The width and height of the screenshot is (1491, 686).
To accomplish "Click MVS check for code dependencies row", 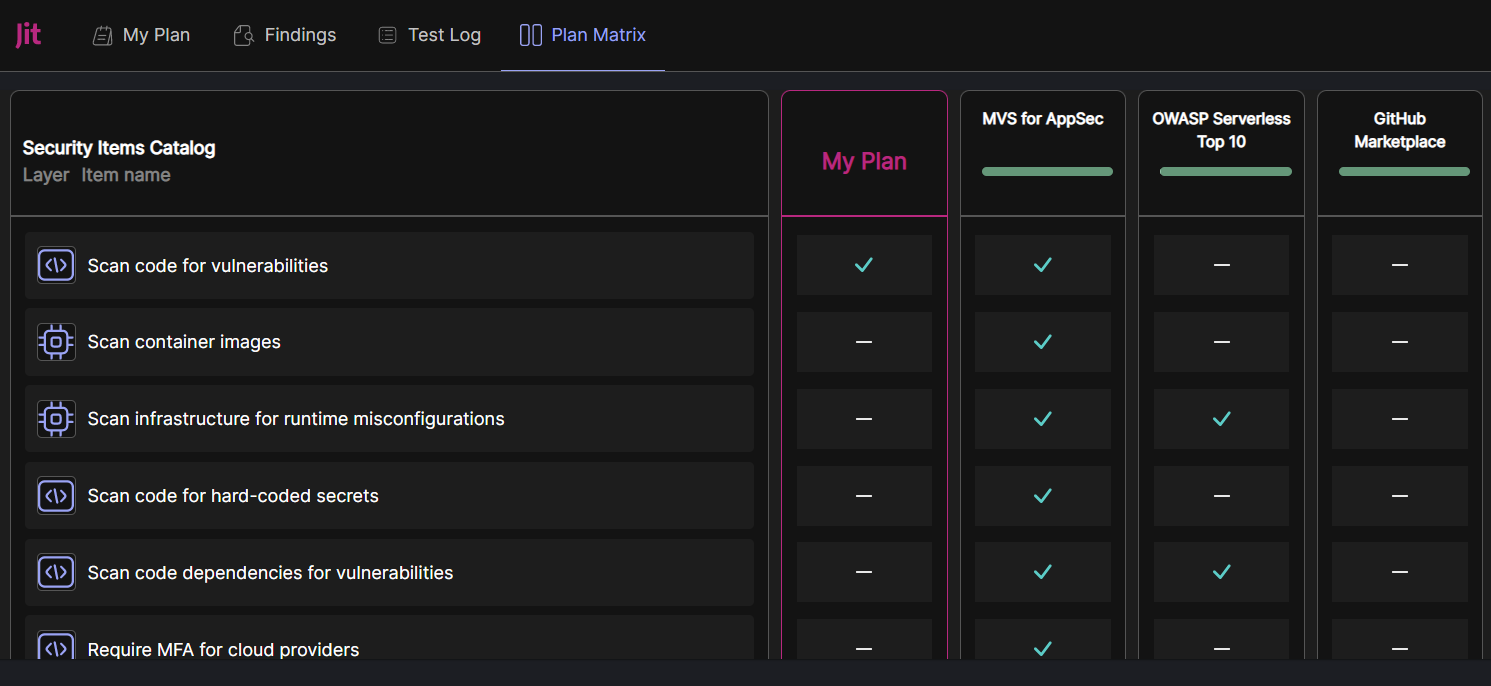I will click(x=1043, y=572).
